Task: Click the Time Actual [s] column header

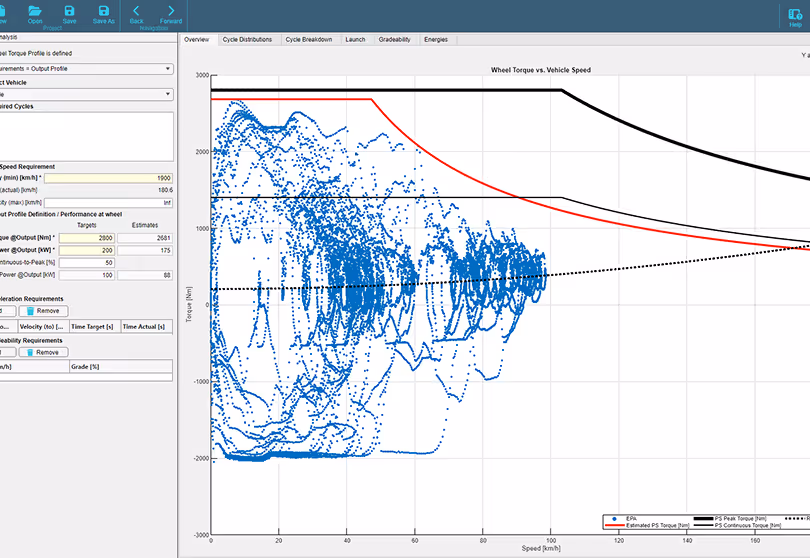Action: coord(147,327)
